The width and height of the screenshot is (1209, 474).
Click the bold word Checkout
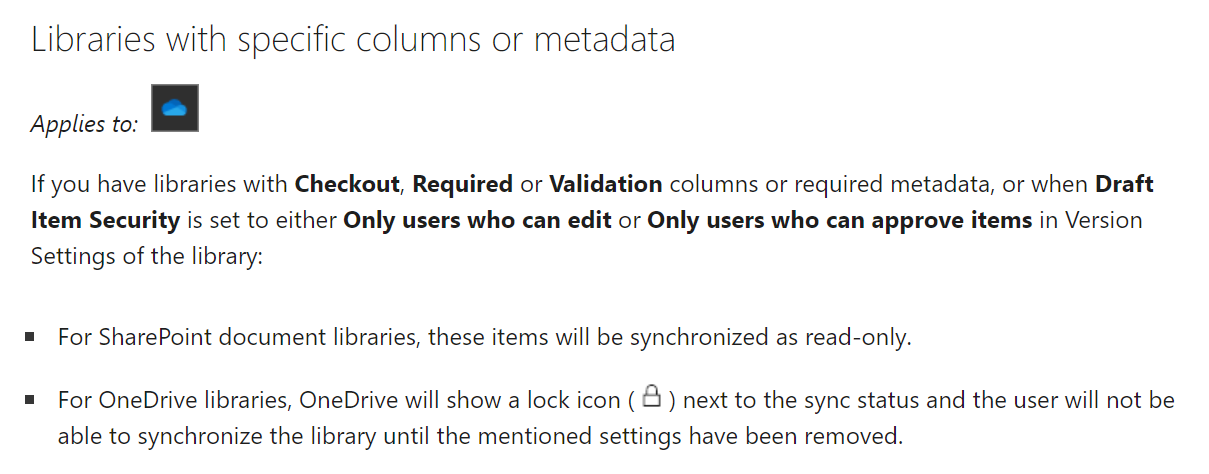coord(347,184)
